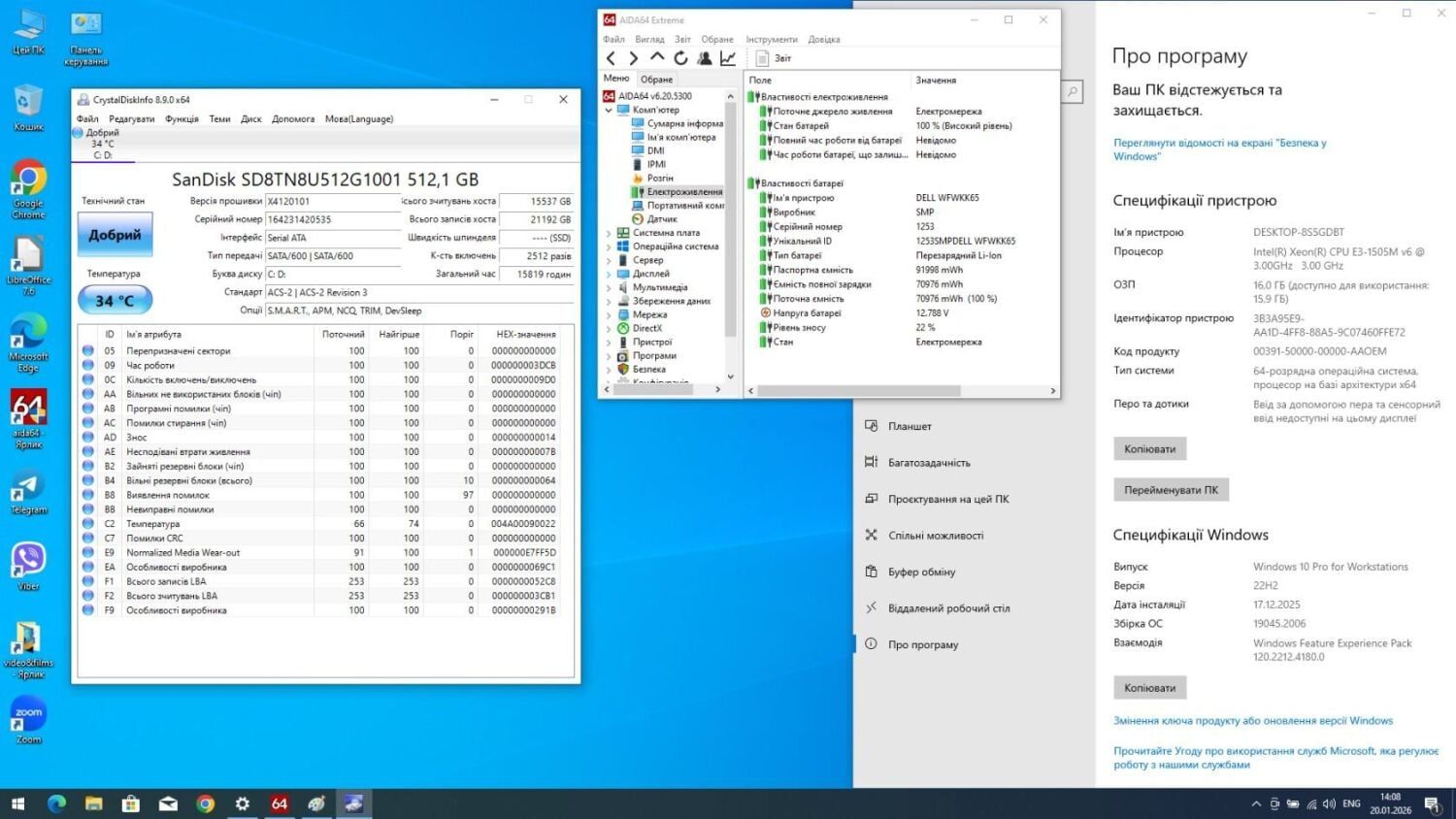Click the Добрий health status button
Image resolution: width=1456 pixels, height=819 pixels.
pyautogui.click(x=115, y=235)
